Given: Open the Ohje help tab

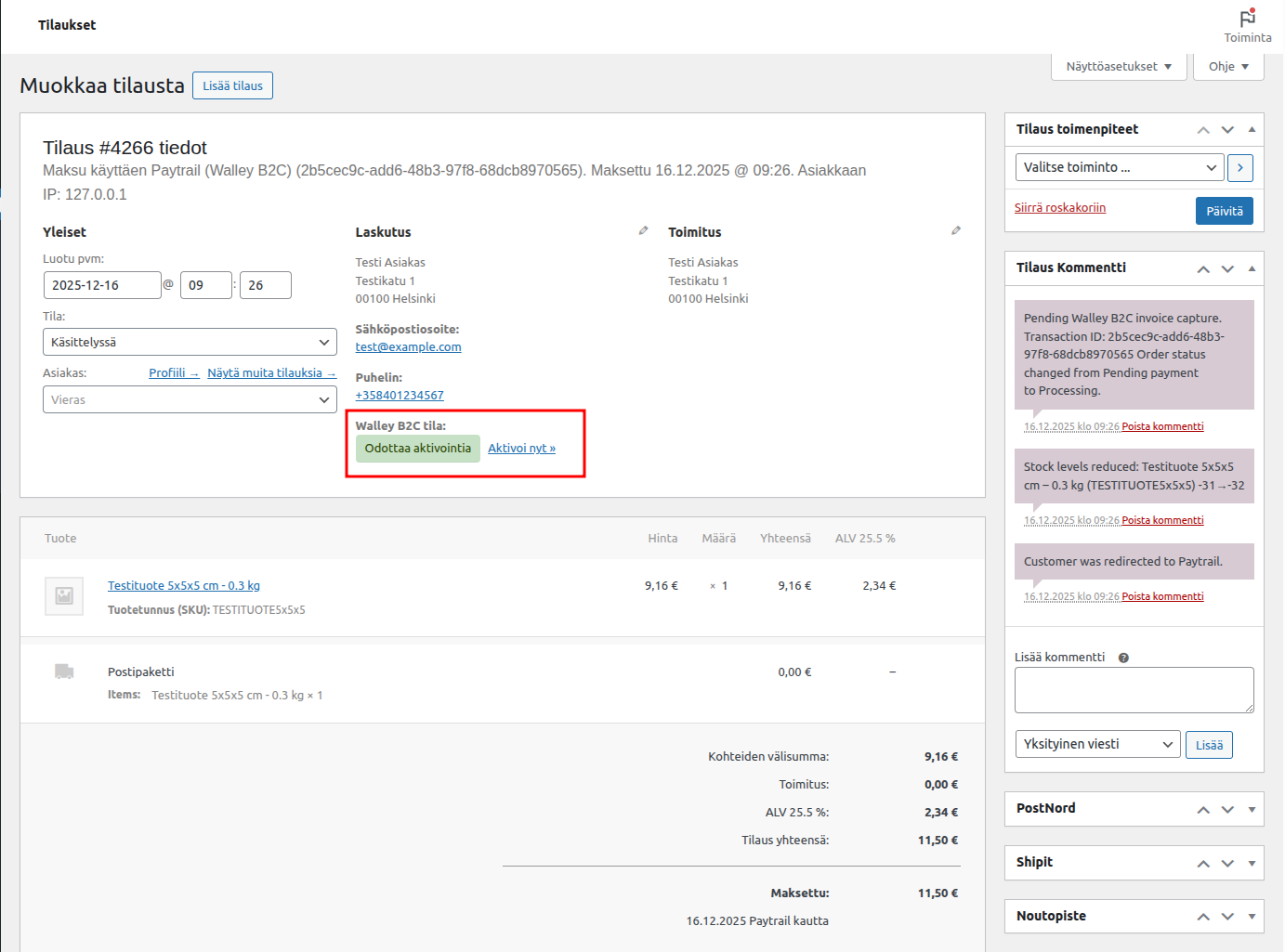Looking at the screenshot, I should click(1228, 67).
